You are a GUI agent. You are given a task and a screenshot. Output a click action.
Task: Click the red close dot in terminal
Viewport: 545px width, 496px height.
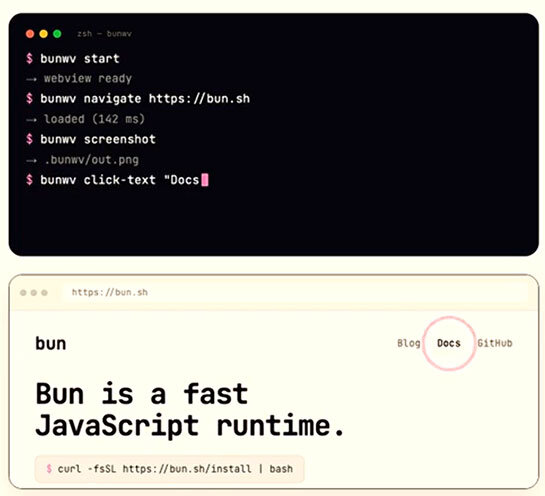pyautogui.click(x=30, y=34)
